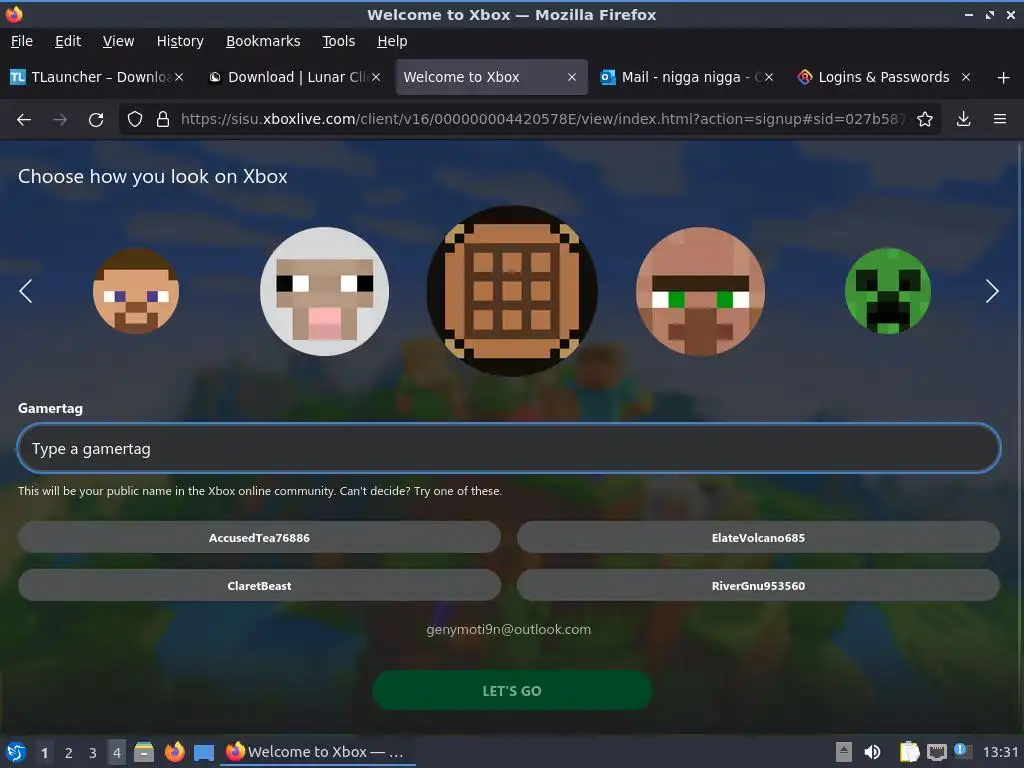This screenshot has height=768, width=1024.
Task: Choose the creeper avatar picture
Action: point(888,291)
